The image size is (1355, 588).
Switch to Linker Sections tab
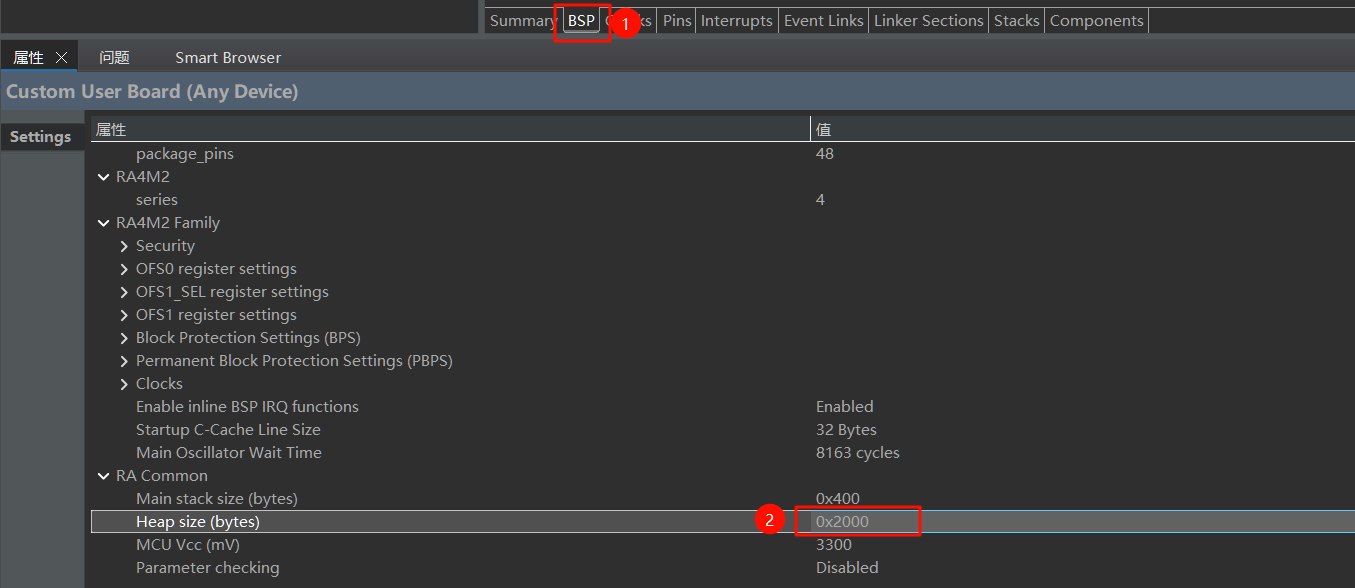point(929,21)
